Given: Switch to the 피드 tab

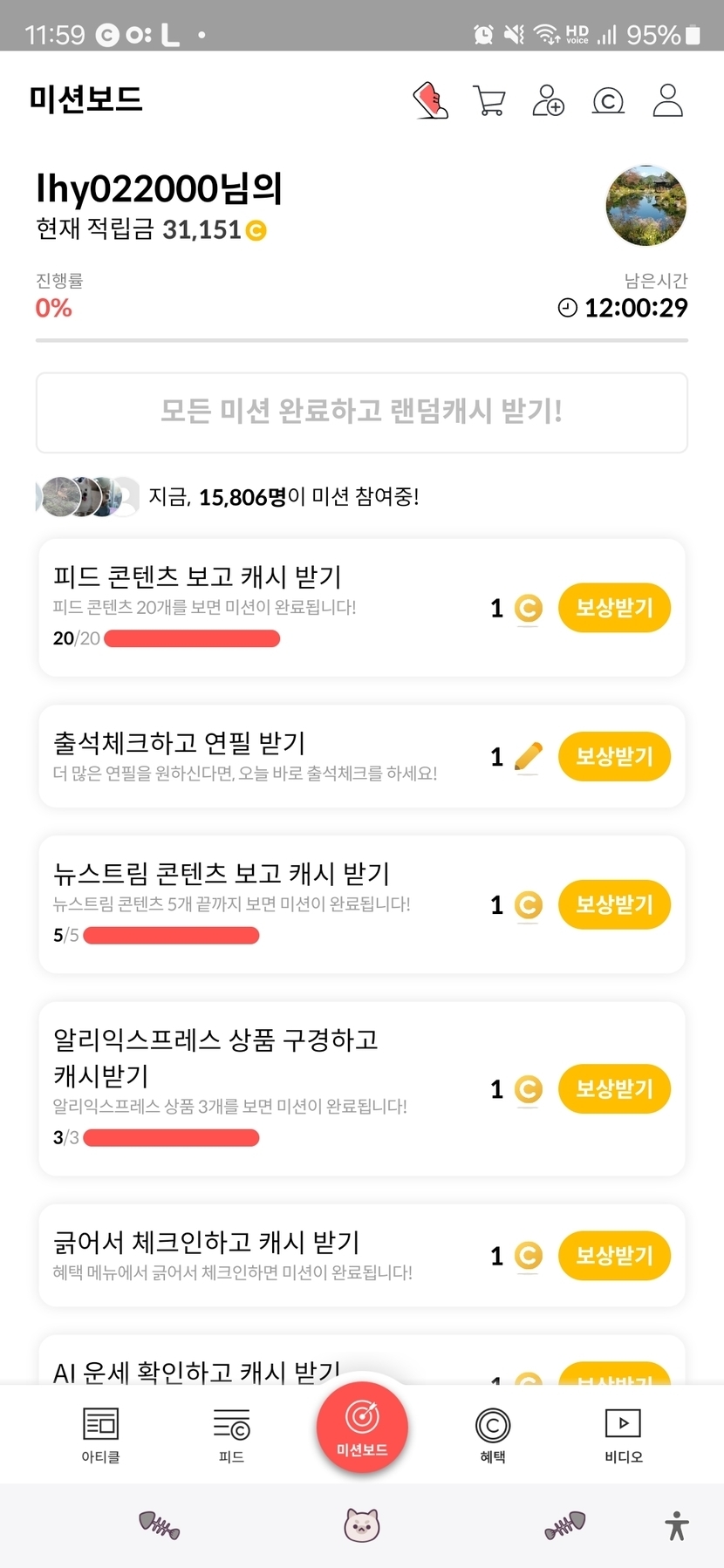Looking at the screenshot, I should click(x=231, y=1435).
